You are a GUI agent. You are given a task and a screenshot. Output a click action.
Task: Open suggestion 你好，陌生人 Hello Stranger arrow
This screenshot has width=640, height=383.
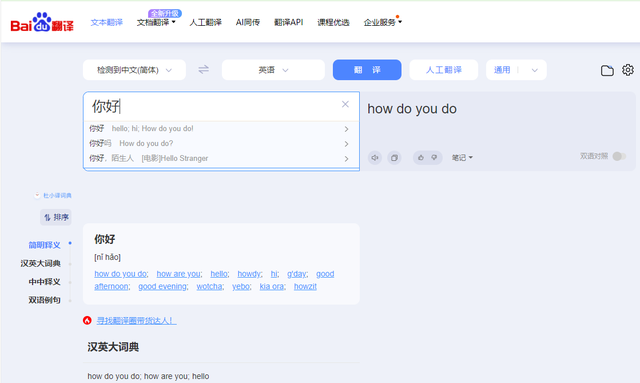[346, 159]
